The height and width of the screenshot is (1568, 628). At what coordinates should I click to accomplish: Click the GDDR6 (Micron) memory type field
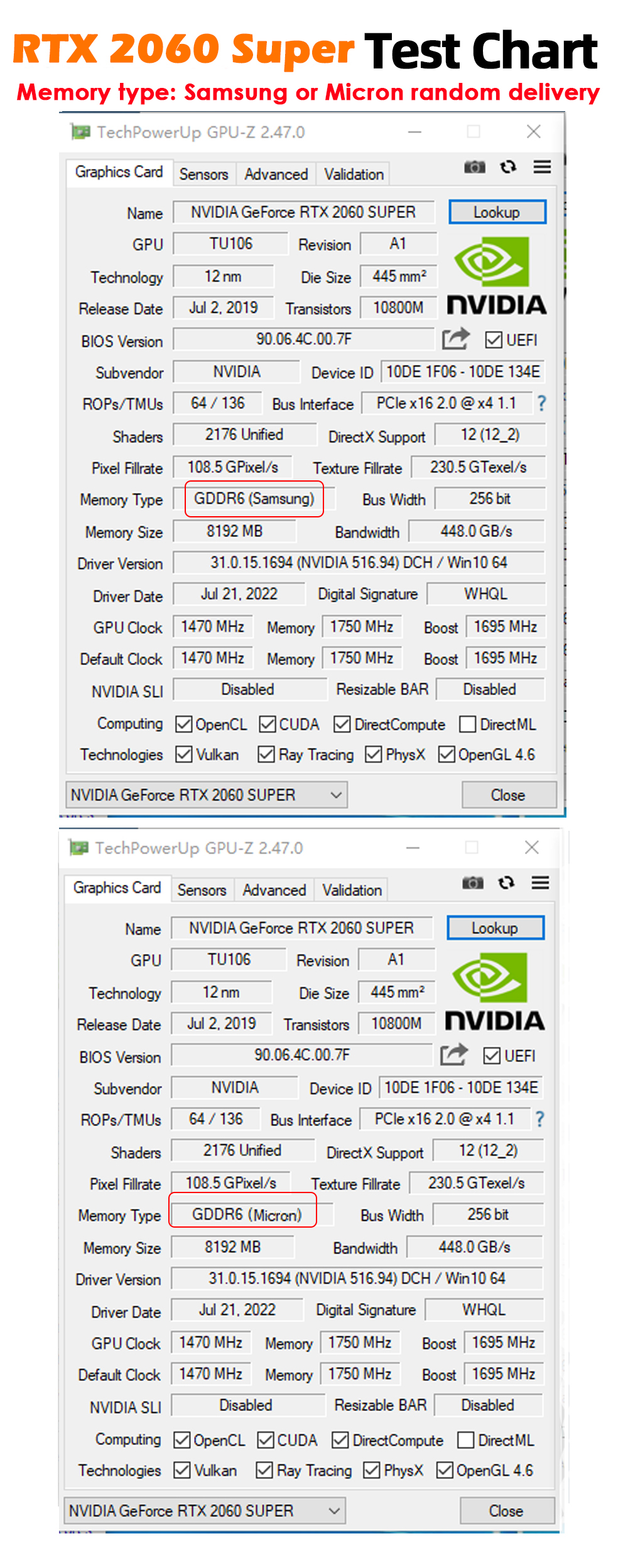[247, 1214]
